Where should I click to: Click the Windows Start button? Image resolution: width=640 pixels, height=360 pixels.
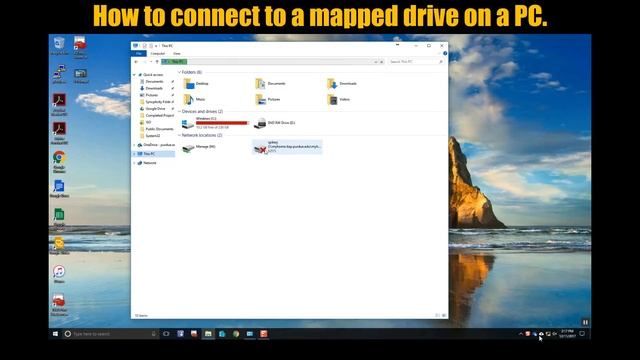56,334
